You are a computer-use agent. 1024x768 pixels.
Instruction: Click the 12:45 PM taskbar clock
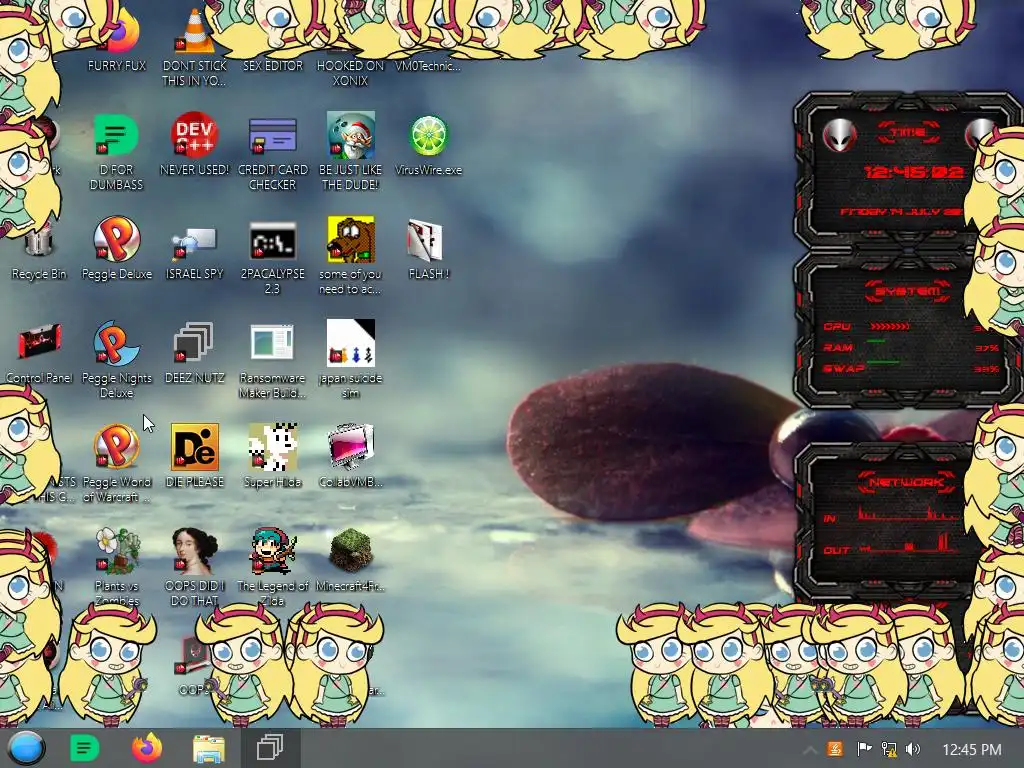tap(972, 749)
